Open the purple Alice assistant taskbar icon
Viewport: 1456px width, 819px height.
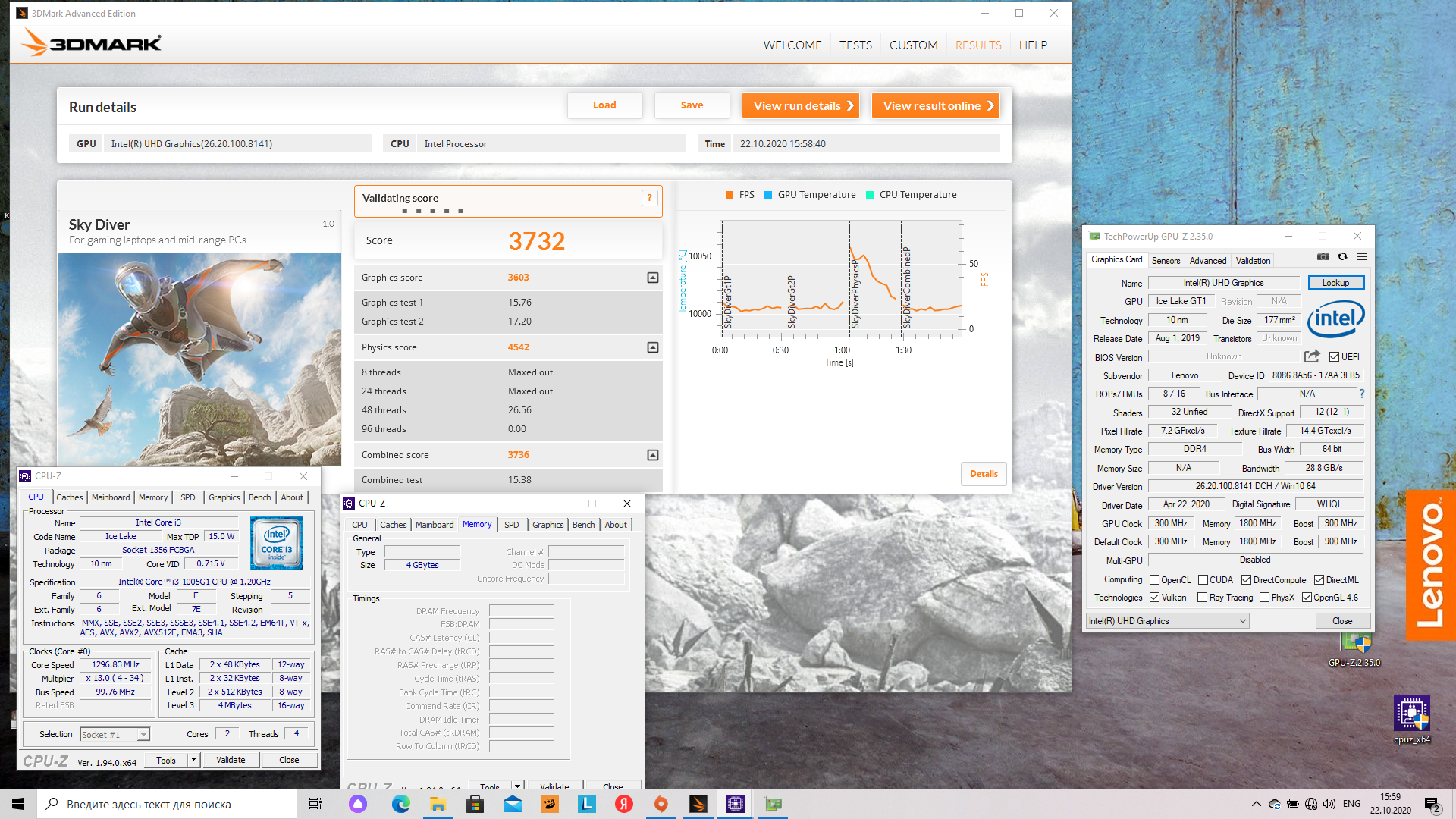(x=358, y=804)
